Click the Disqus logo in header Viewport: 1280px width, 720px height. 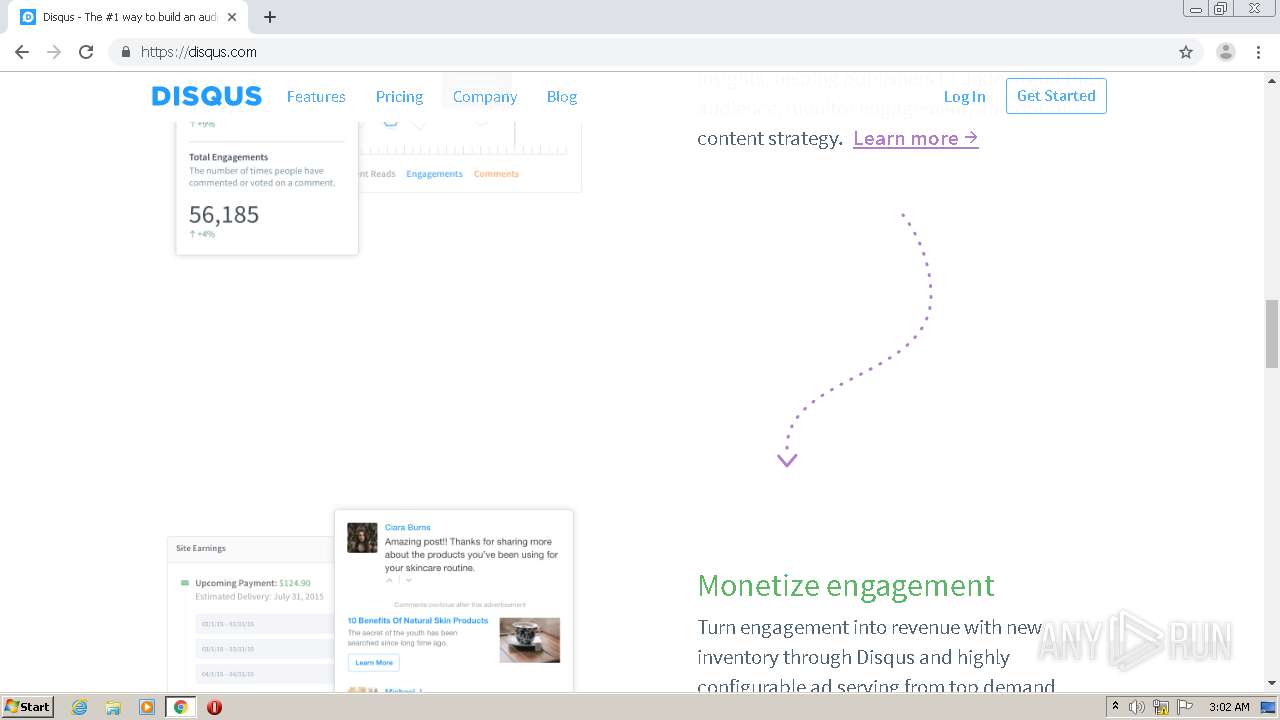[206, 96]
